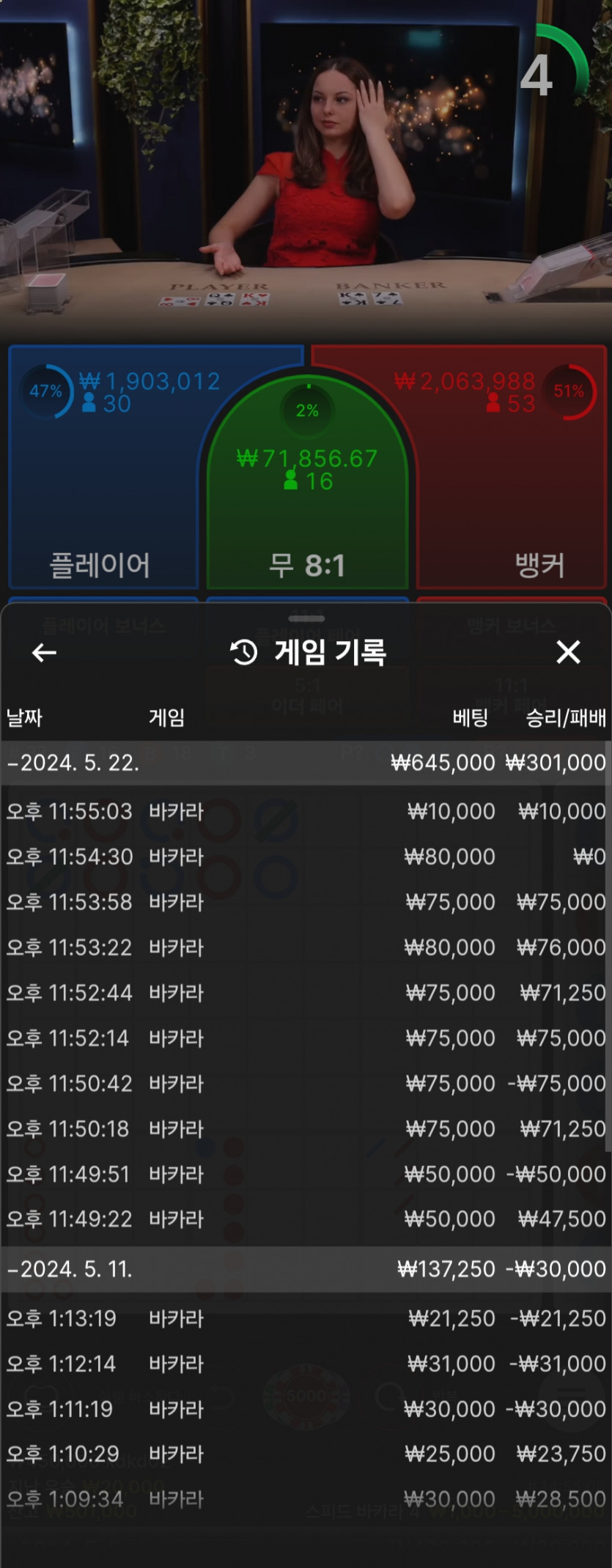Select the 게임 column header
612x1568 pixels.
[x=166, y=717]
